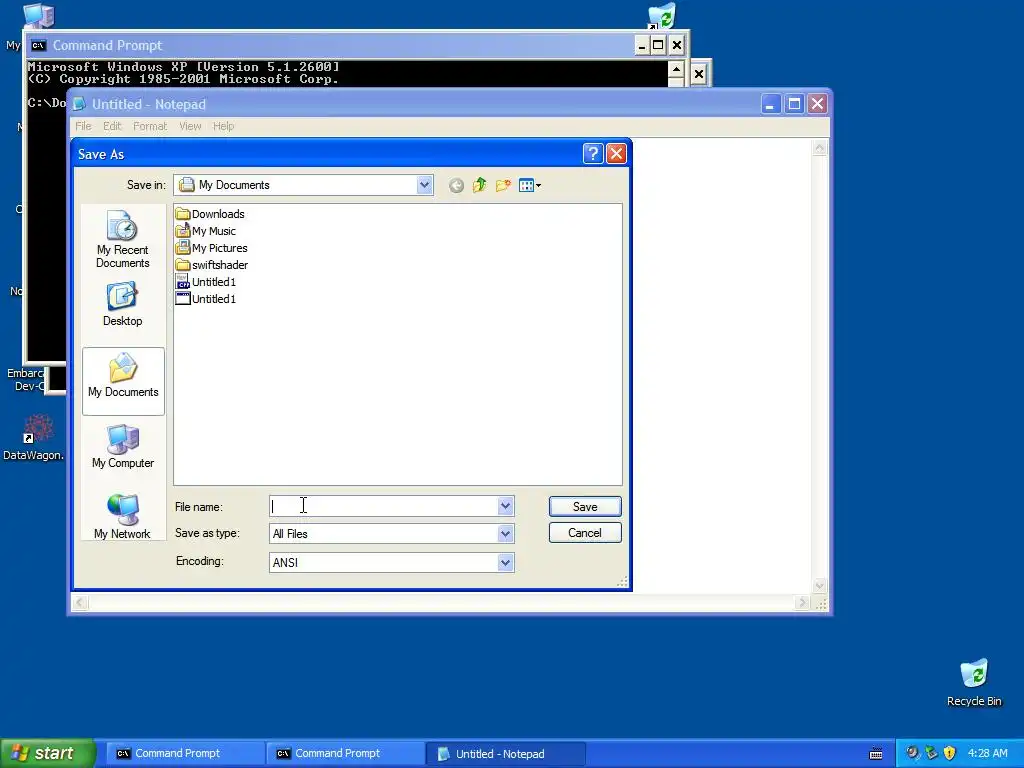Select Desktop in the places bar

[122, 304]
